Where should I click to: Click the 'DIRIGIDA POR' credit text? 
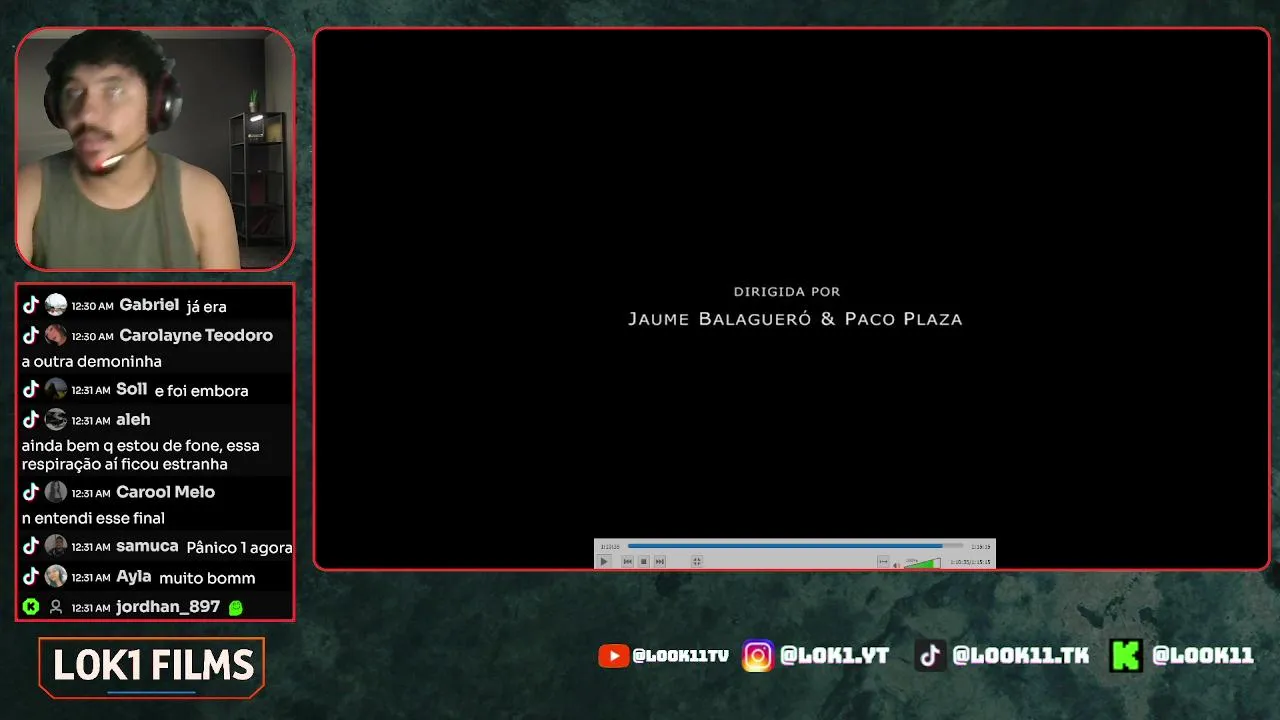tap(787, 292)
